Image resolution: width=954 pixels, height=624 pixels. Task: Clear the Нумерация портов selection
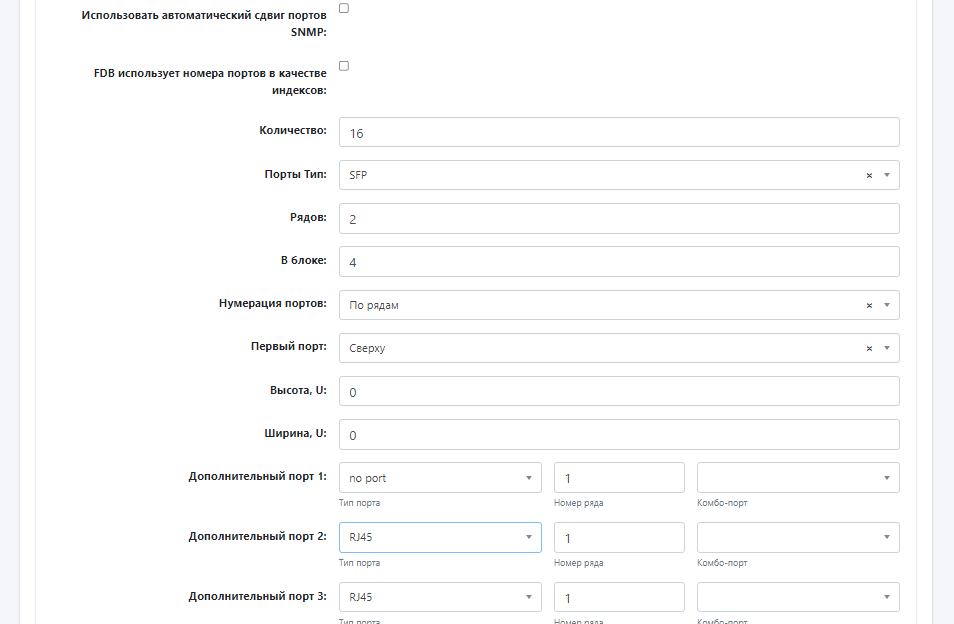[x=869, y=305]
